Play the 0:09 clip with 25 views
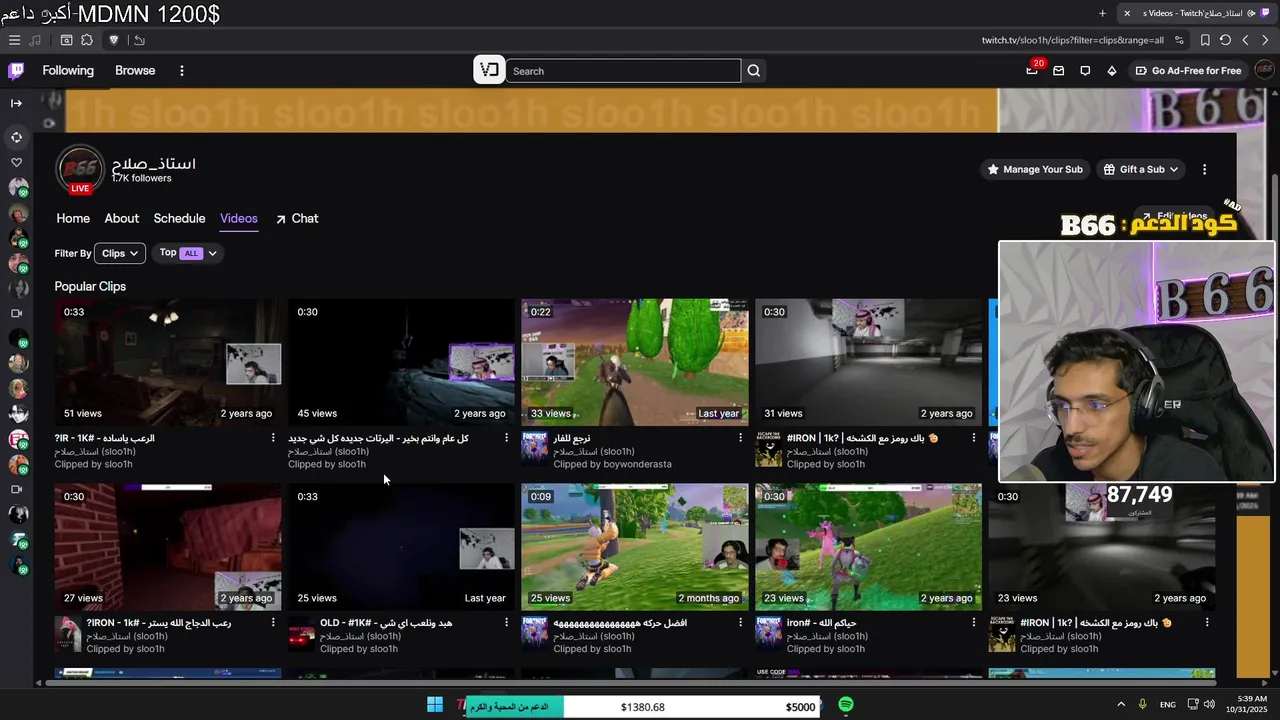The height and width of the screenshot is (720, 1280). [635, 547]
